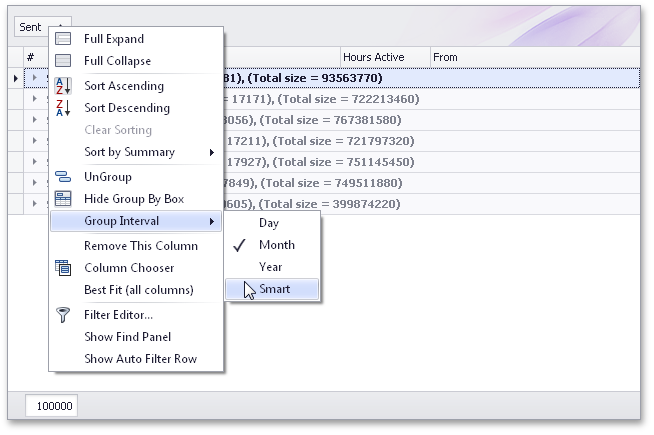Click the Sort Ascending A-Z icon
The width and height of the screenshot is (654, 435).
[63, 86]
